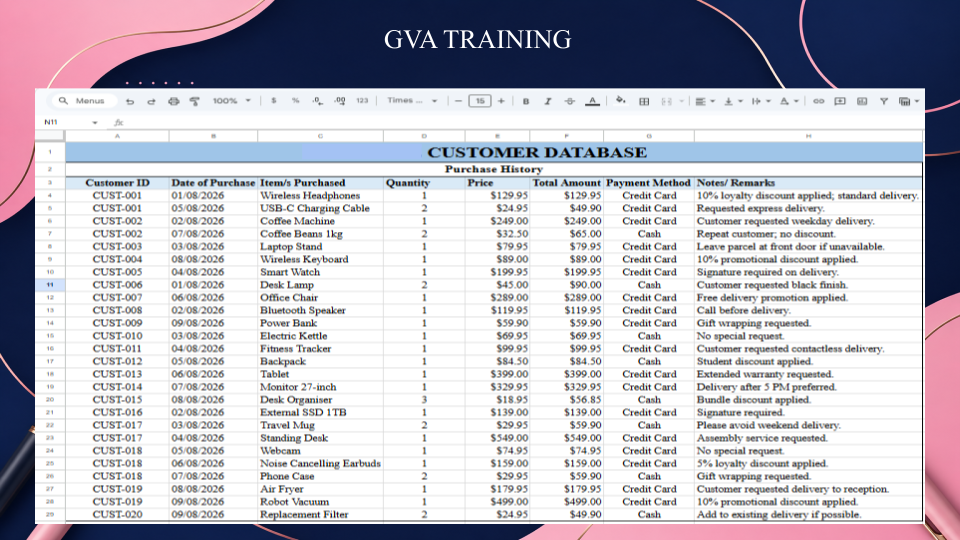Decrease font size with minus button
Image resolution: width=960 pixels, height=540 pixels.
tap(458, 101)
